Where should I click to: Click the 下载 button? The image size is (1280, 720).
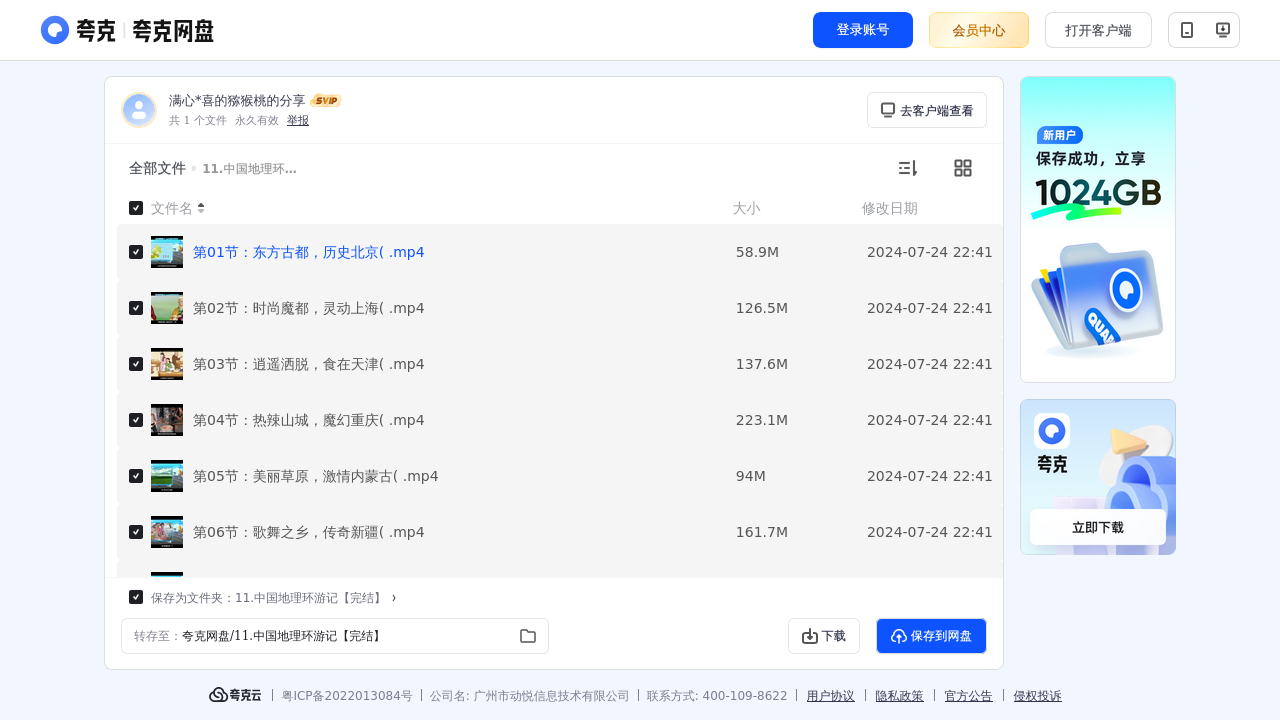point(824,636)
